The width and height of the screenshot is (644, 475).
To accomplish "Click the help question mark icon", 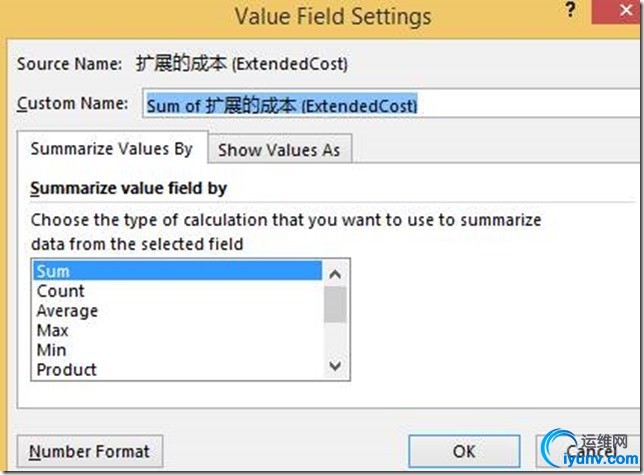I will pos(570,9).
